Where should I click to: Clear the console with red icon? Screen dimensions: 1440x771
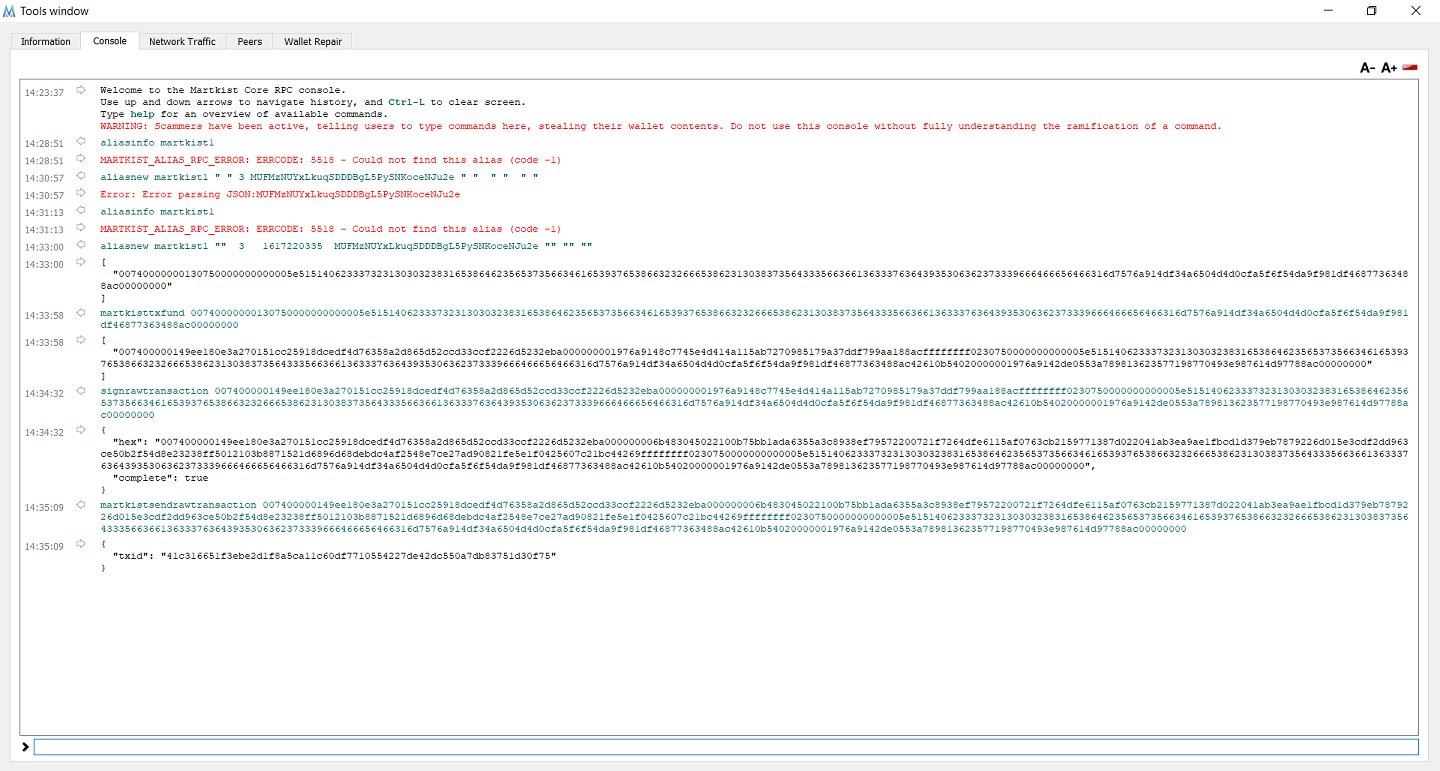[1410, 67]
